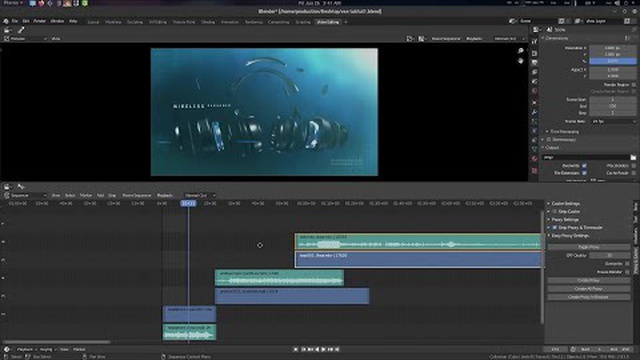
Task: Enable the Strip Cache checkbox
Action: coord(554,211)
